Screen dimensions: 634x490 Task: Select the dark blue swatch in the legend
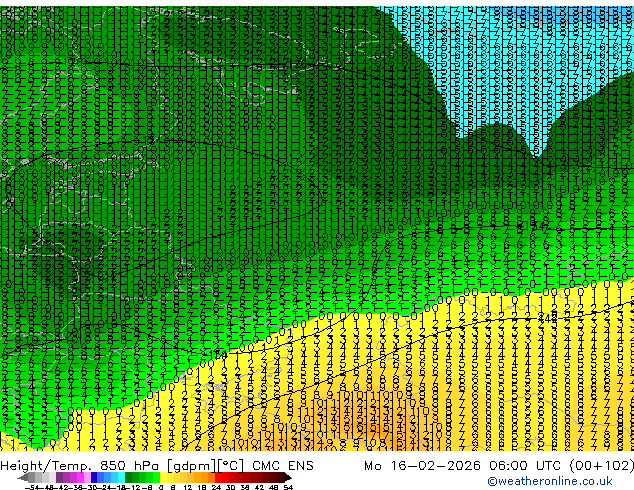(94, 477)
